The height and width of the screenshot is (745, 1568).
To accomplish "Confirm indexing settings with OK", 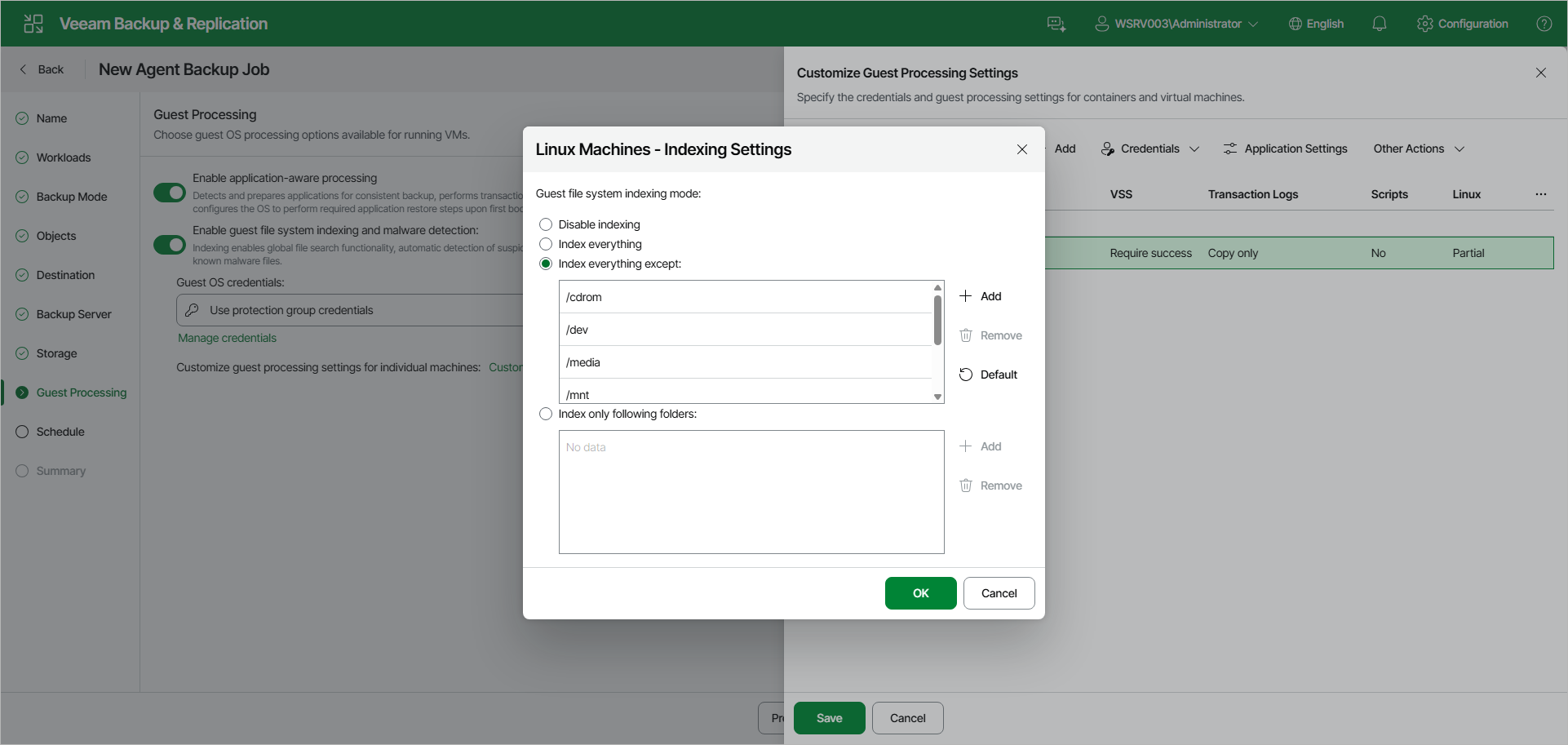I will coord(921,593).
